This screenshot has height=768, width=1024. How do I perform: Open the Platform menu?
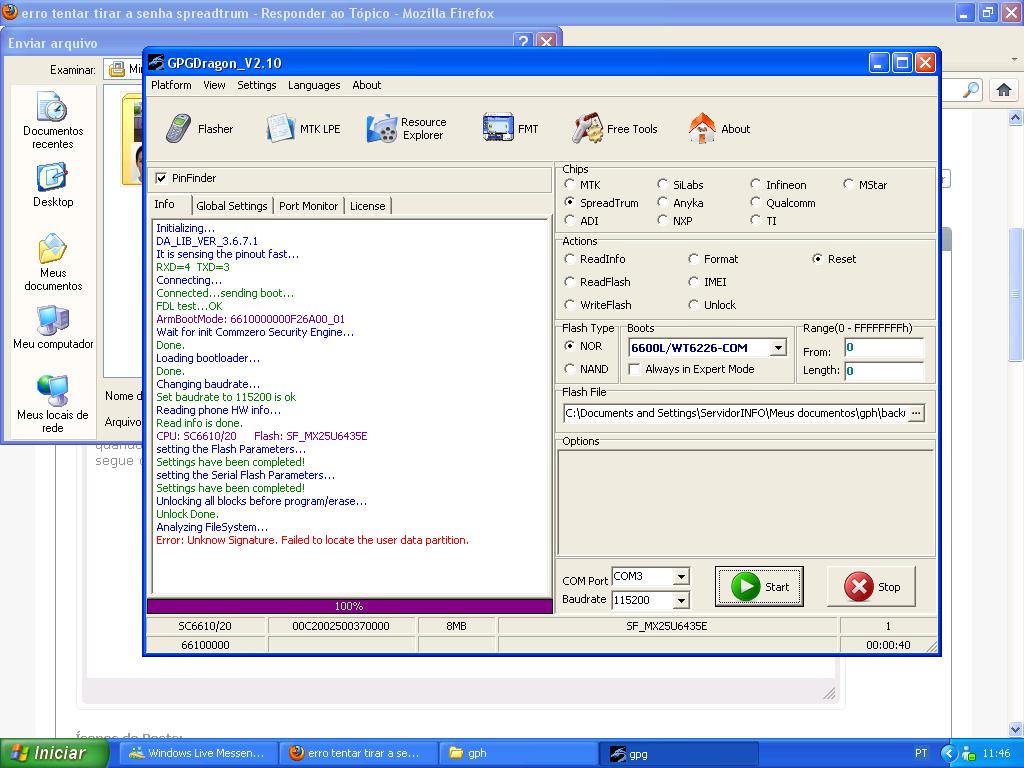[x=171, y=85]
